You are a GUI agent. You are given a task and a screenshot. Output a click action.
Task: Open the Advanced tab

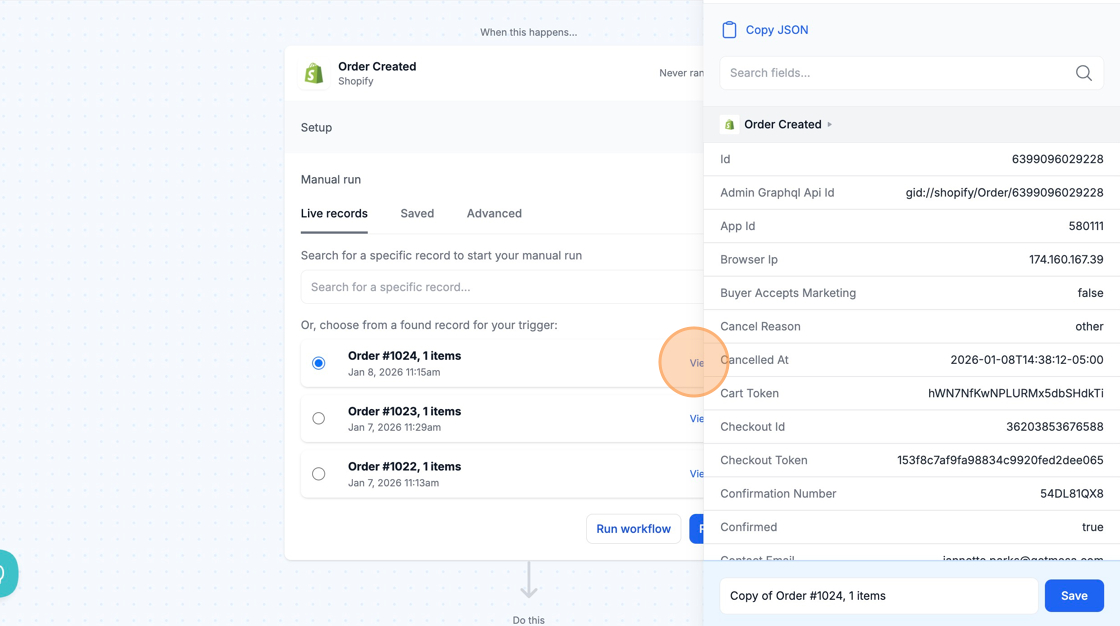[494, 213]
